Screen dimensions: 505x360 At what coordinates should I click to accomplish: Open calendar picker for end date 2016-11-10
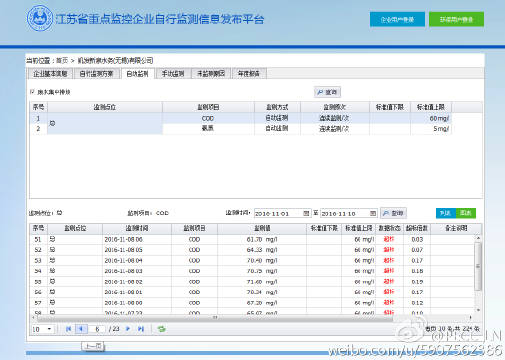coord(373,213)
